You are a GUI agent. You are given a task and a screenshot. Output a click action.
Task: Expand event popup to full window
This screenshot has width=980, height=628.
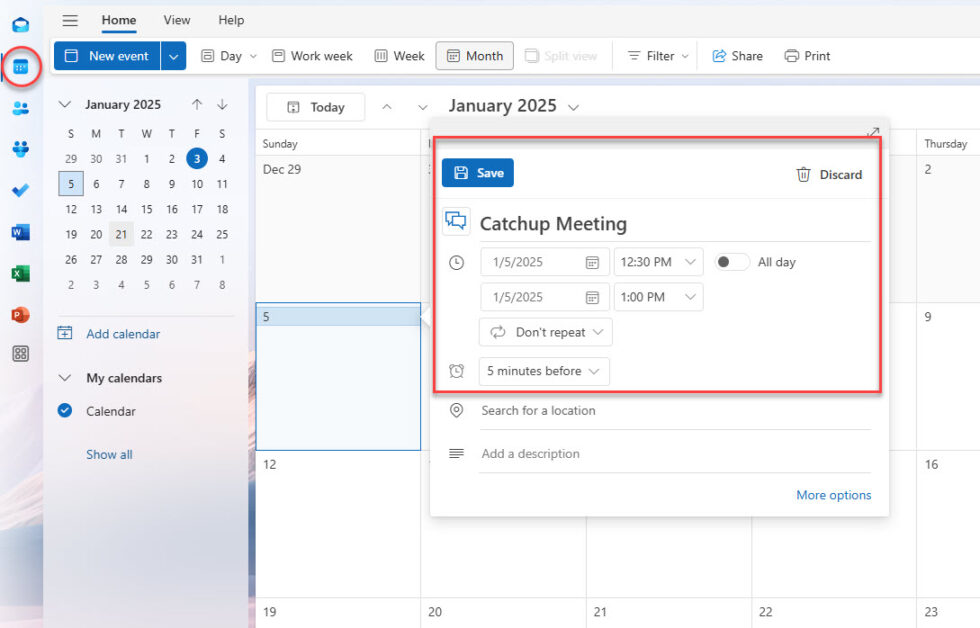pyautogui.click(x=873, y=132)
